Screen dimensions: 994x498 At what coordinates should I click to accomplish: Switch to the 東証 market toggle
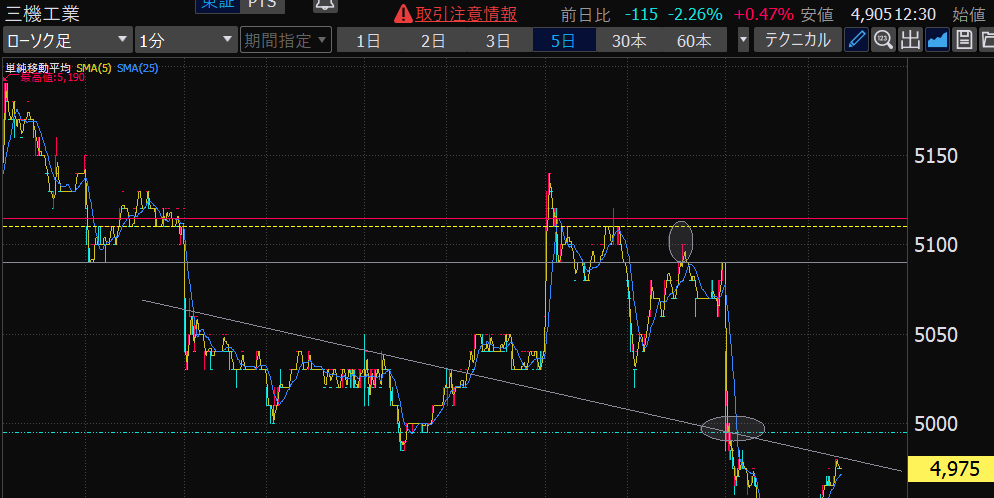(x=216, y=5)
